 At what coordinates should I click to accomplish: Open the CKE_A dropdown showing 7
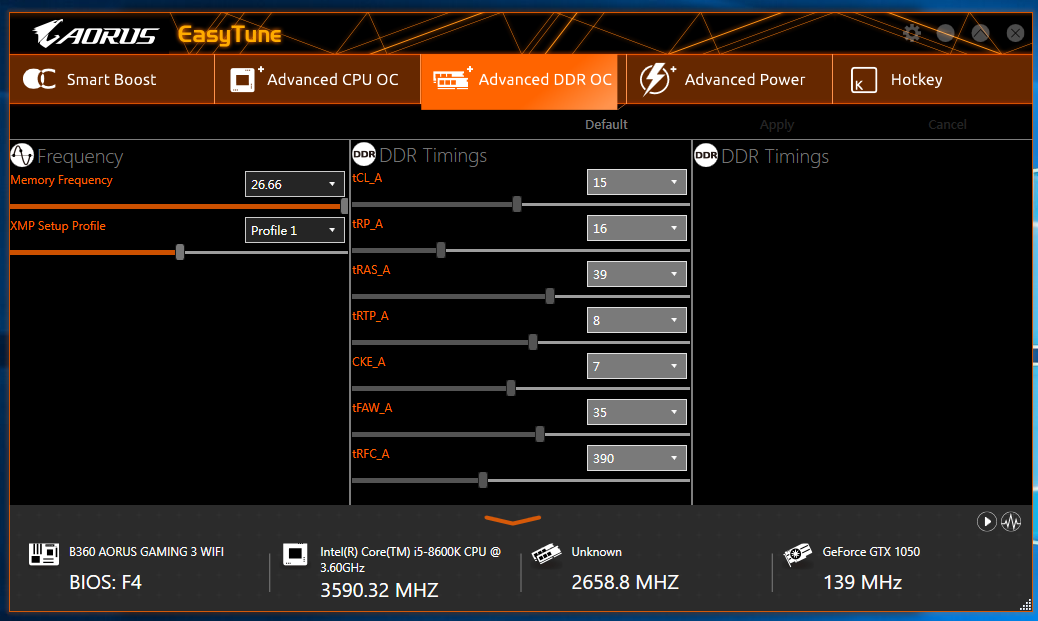pyautogui.click(x=636, y=366)
